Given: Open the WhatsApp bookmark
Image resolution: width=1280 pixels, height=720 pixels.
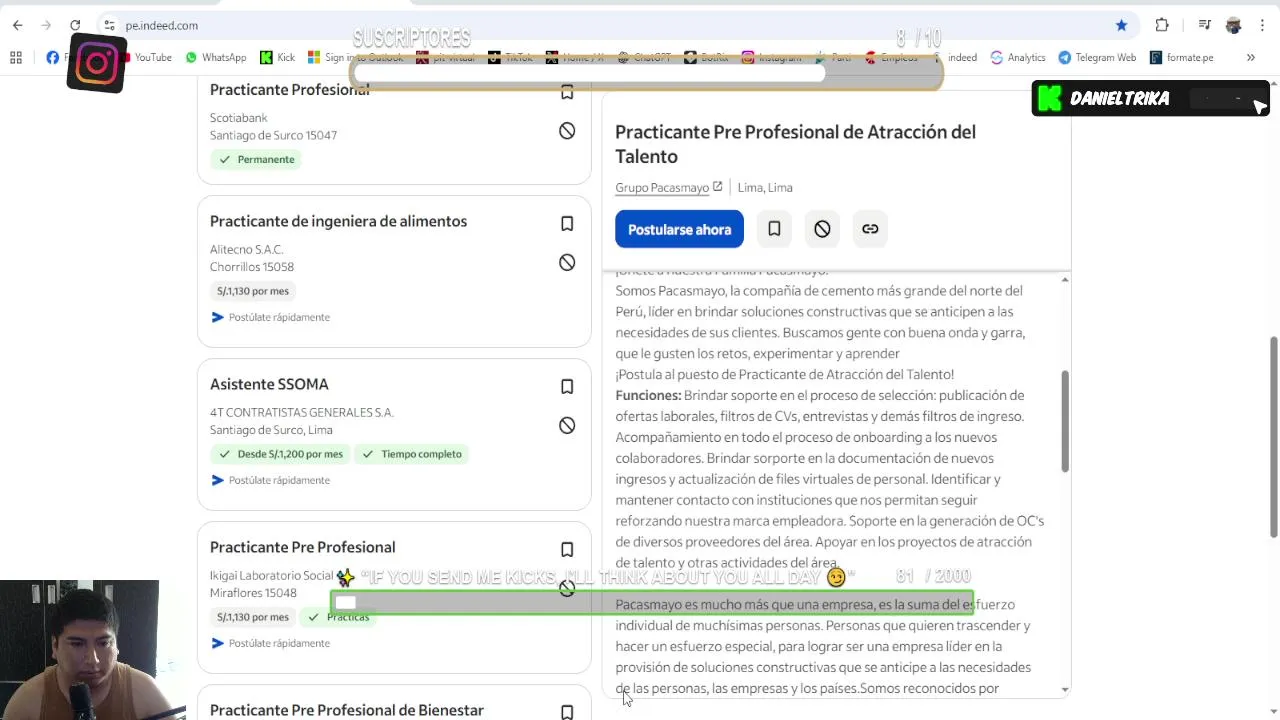Looking at the screenshot, I should tap(215, 58).
